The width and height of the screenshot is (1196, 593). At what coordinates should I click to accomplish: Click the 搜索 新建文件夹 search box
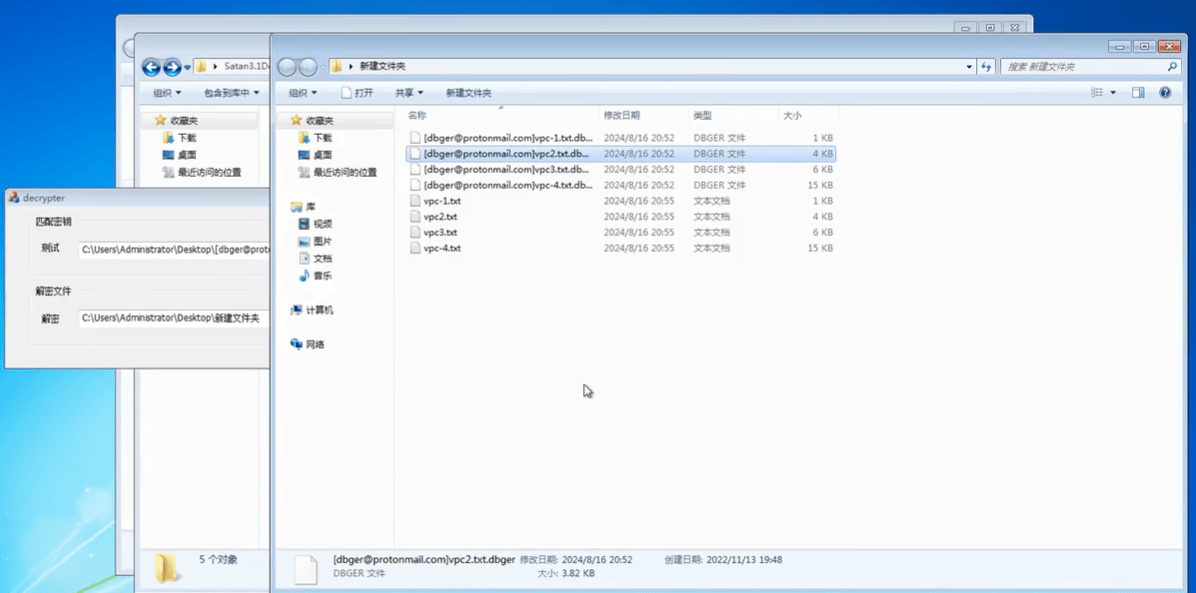coord(1085,66)
